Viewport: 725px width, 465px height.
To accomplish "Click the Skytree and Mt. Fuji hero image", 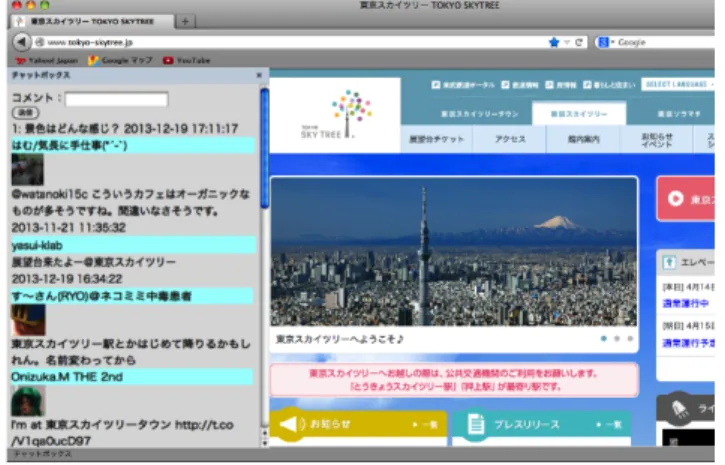I will point(454,252).
